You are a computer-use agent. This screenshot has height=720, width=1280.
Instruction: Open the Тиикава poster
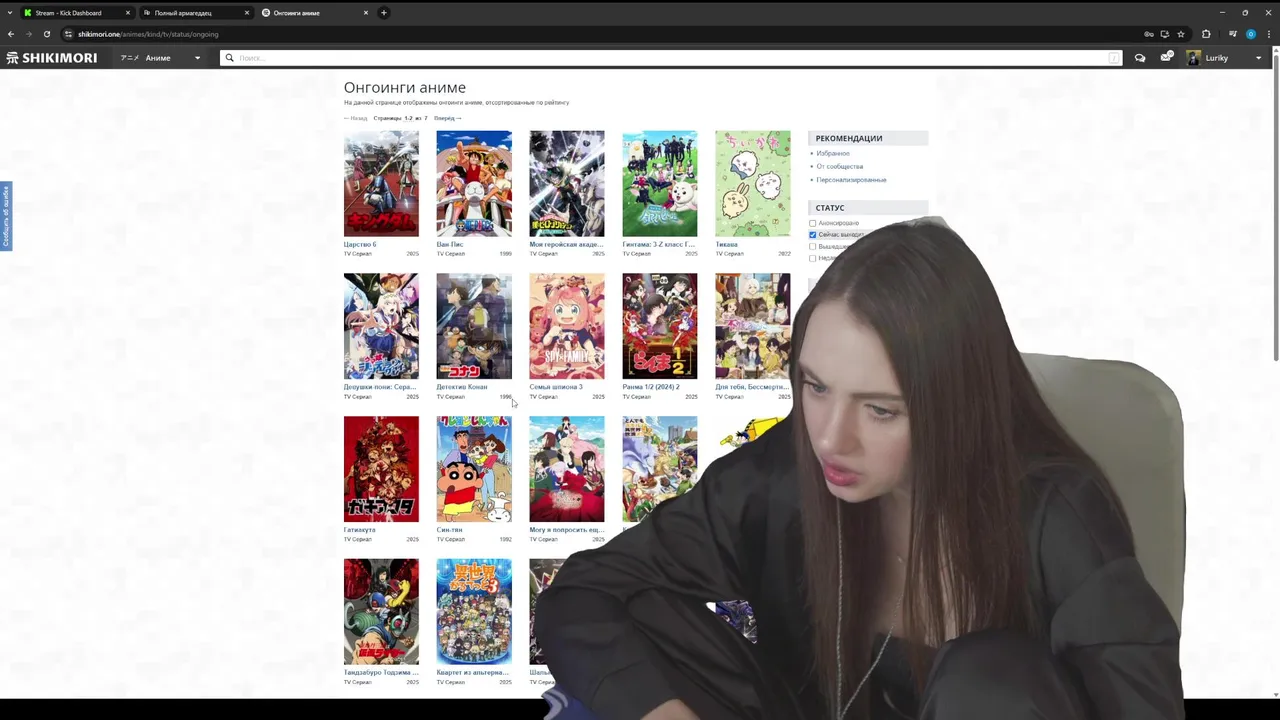point(753,183)
